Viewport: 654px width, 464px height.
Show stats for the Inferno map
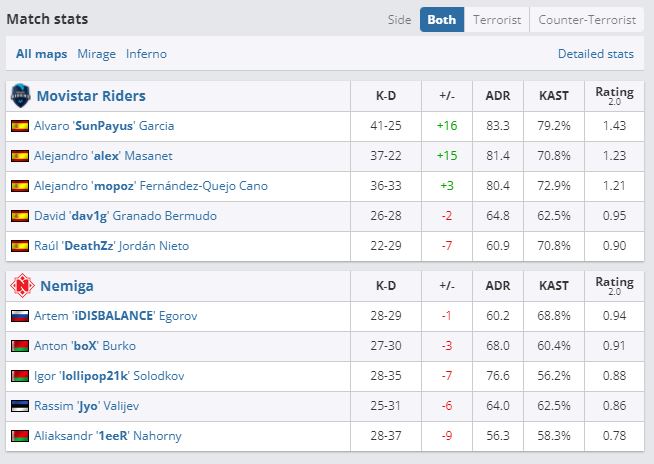click(x=147, y=54)
